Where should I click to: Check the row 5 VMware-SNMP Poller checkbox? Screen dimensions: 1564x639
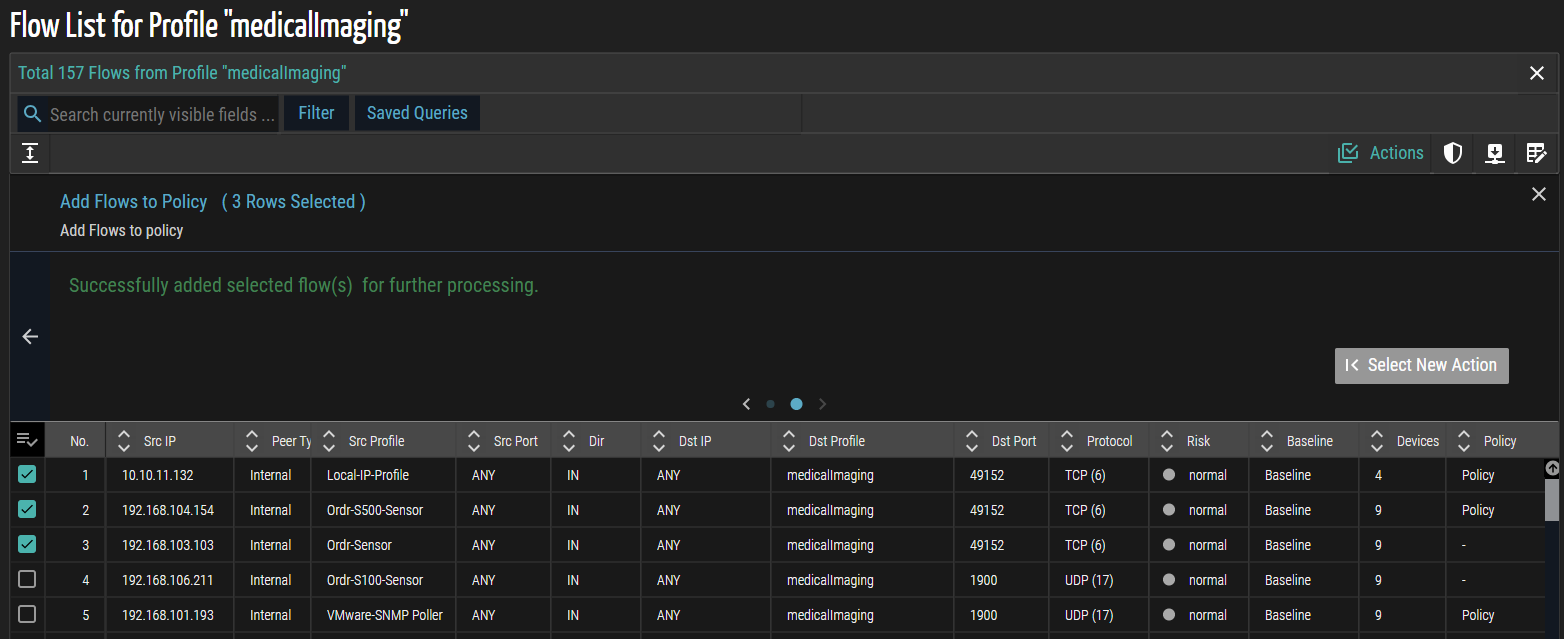[x=27, y=615]
